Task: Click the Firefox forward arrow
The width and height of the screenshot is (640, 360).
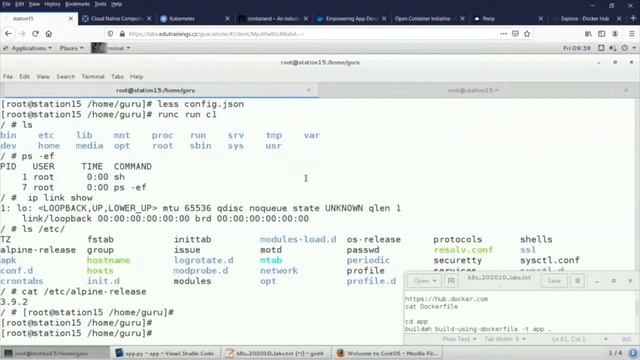Action: point(22,34)
